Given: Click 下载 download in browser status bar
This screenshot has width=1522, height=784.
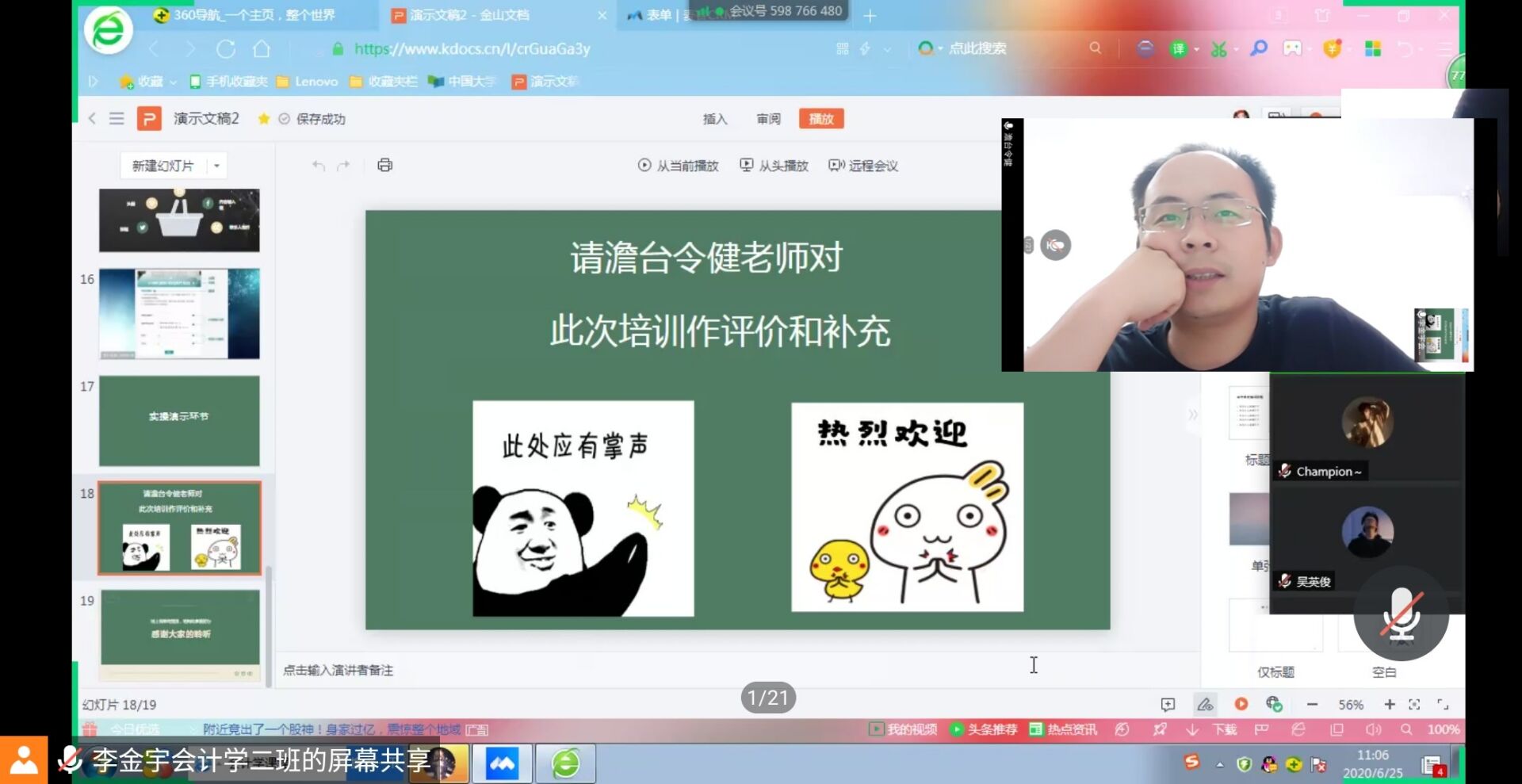Looking at the screenshot, I should click(1212, 729).
